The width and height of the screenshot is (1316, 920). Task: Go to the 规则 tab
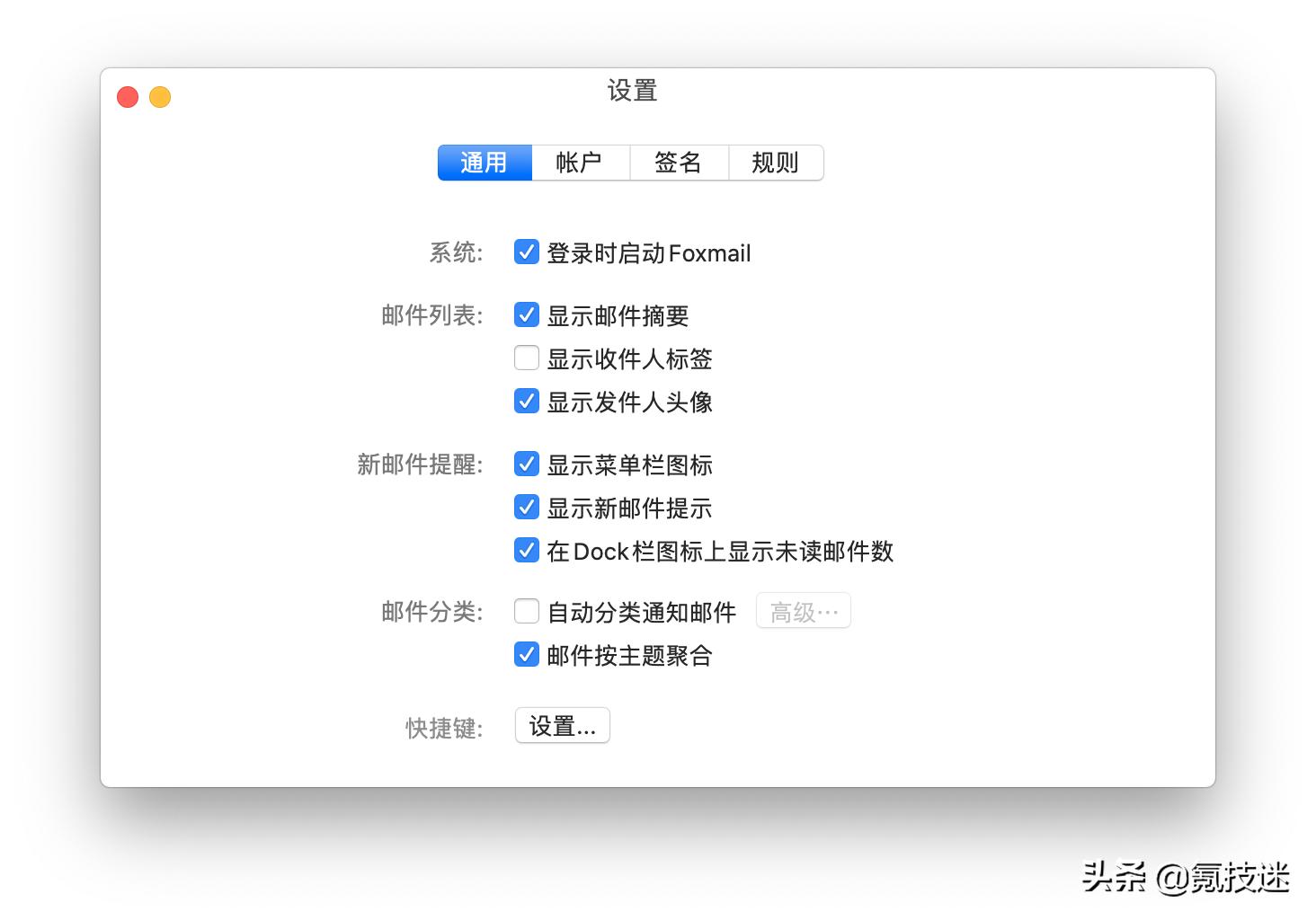(776, 163)
